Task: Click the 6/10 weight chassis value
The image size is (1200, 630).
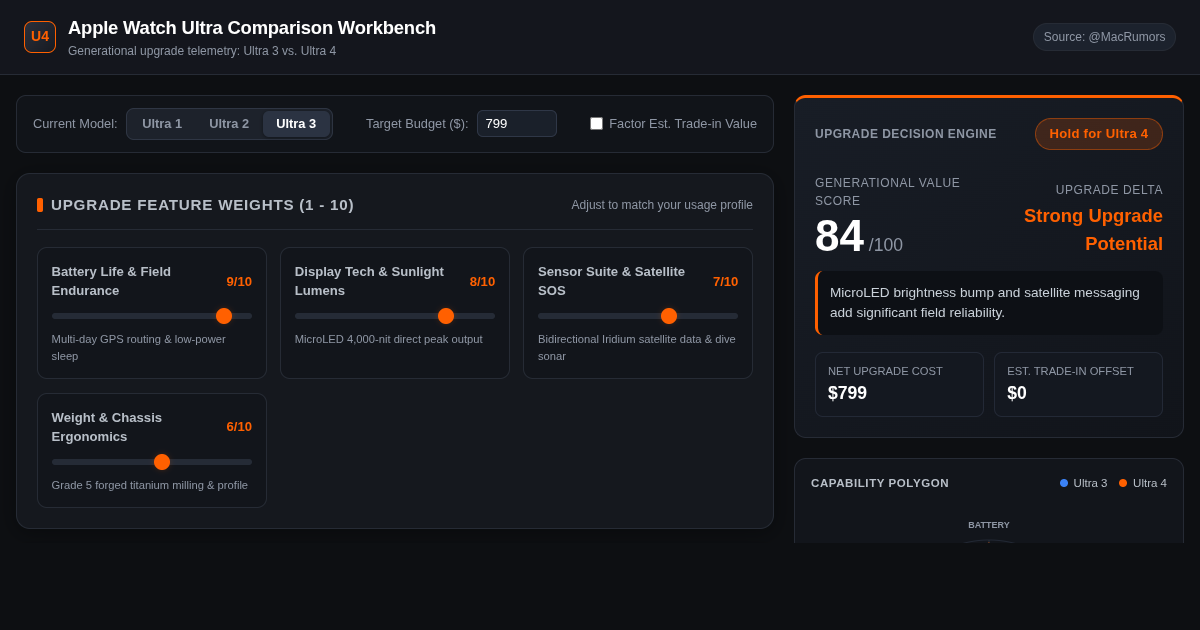Action: (x=239, y=427)
